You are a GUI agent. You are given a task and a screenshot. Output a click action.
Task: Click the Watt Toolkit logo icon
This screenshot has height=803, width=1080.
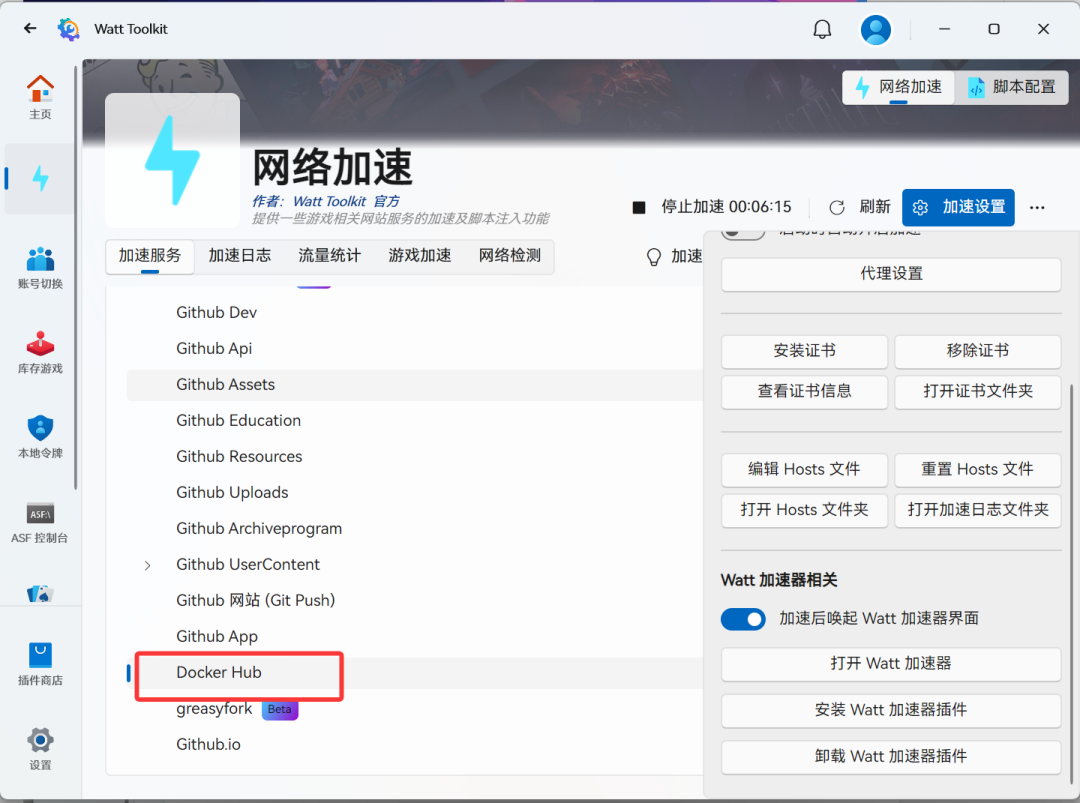tap(68, 29)
